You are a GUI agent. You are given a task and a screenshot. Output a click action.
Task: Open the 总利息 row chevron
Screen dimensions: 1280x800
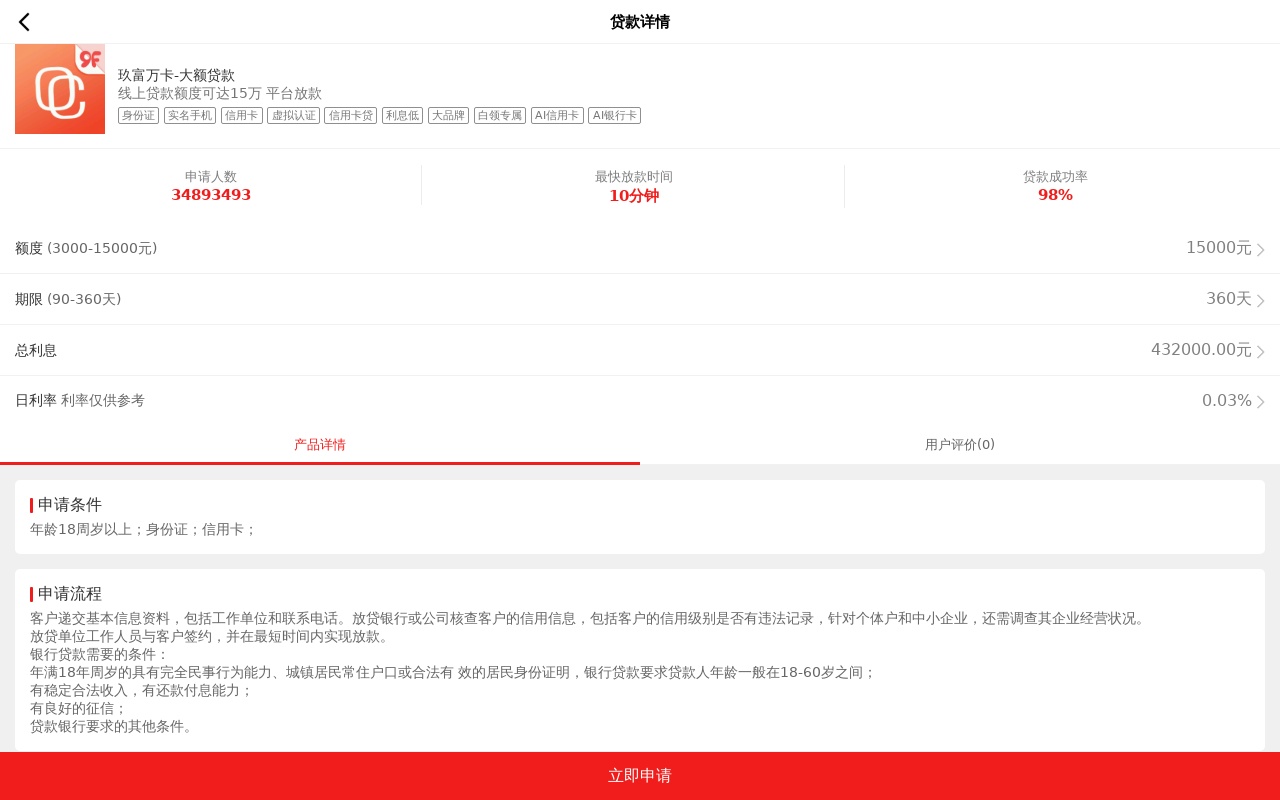coord(1261,351)
